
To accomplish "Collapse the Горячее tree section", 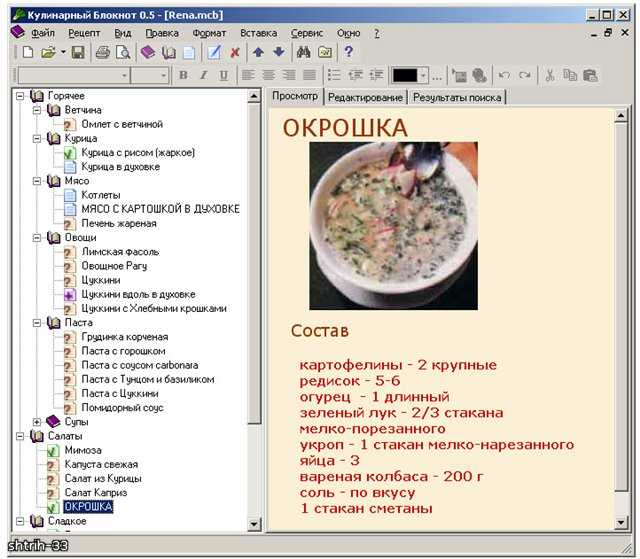I will (x=20, y=96).
